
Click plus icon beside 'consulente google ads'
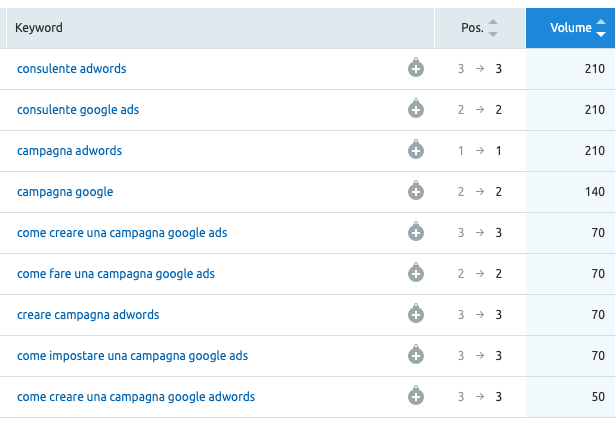point(416,108)
